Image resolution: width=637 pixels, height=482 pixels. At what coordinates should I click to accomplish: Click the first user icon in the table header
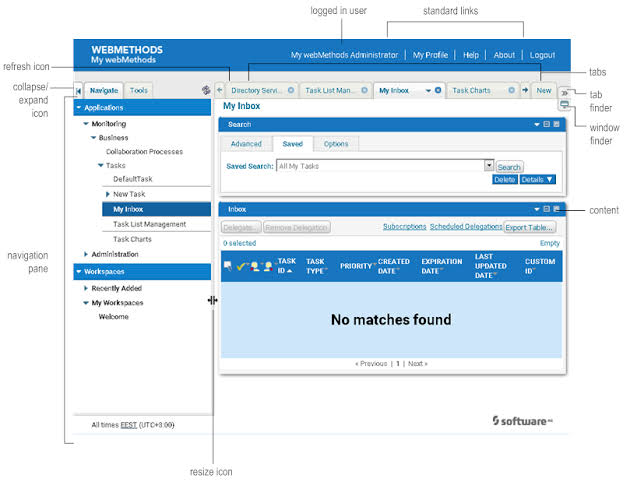click(x=254, y=266)
